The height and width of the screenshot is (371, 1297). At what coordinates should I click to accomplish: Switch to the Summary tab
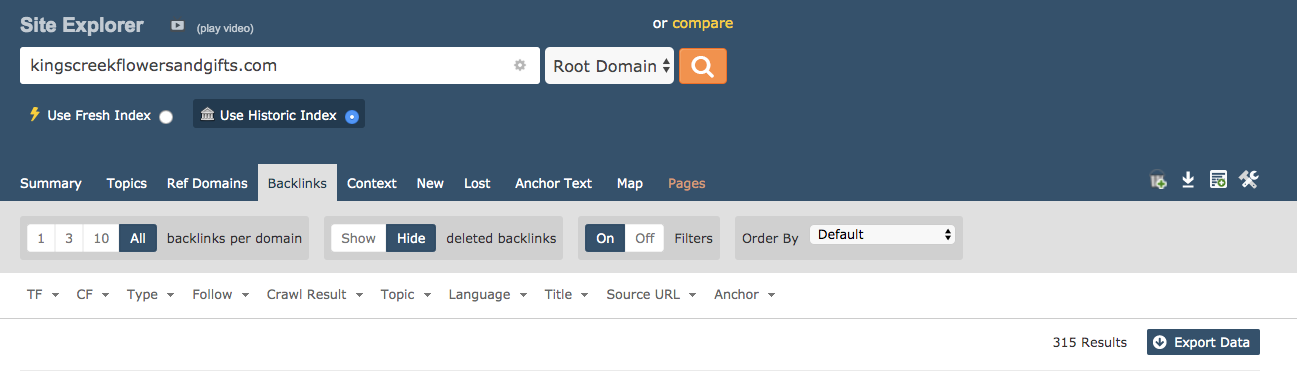(51, 183)
